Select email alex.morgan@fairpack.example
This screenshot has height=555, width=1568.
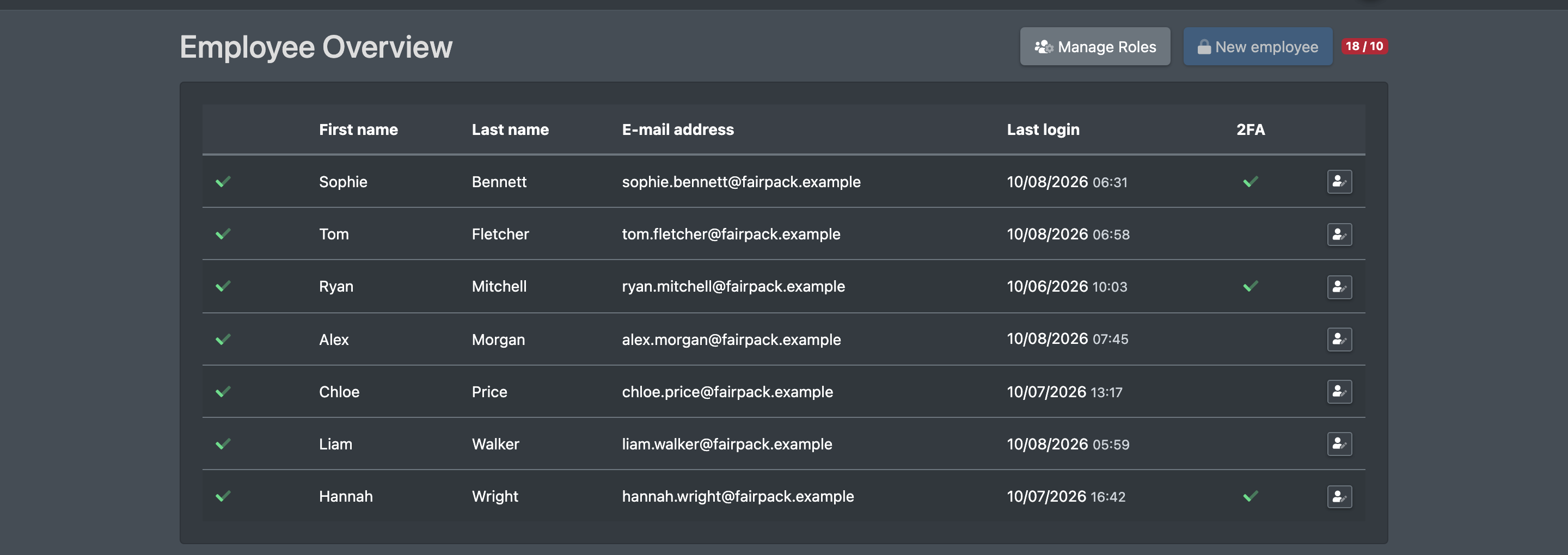(731, 340)
